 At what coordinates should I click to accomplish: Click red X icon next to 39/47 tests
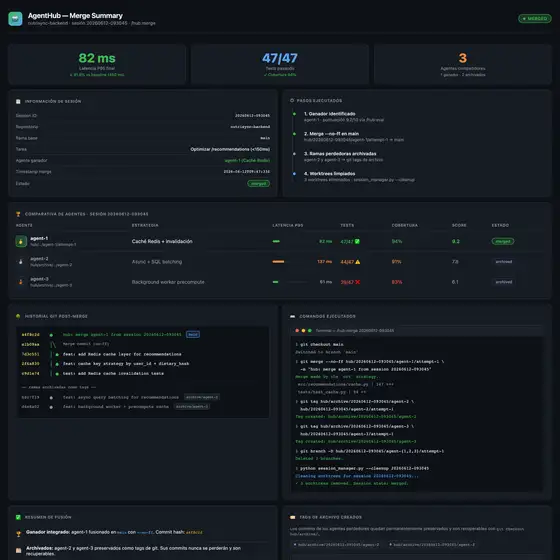[358, 282]
